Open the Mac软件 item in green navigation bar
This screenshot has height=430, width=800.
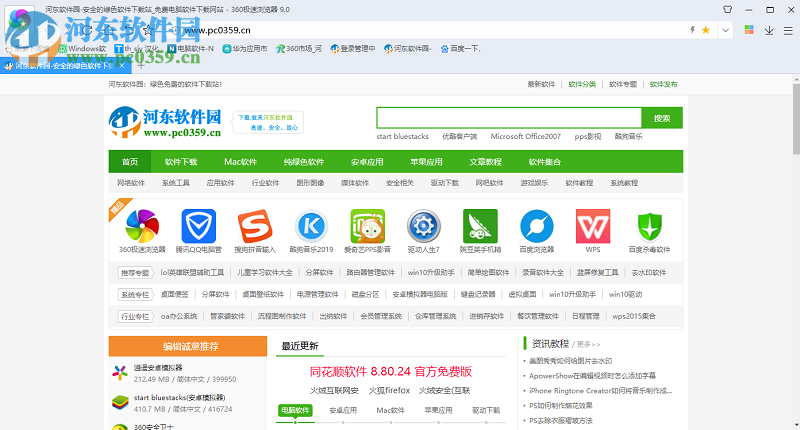pyautogui.click(x=240, y=162)
